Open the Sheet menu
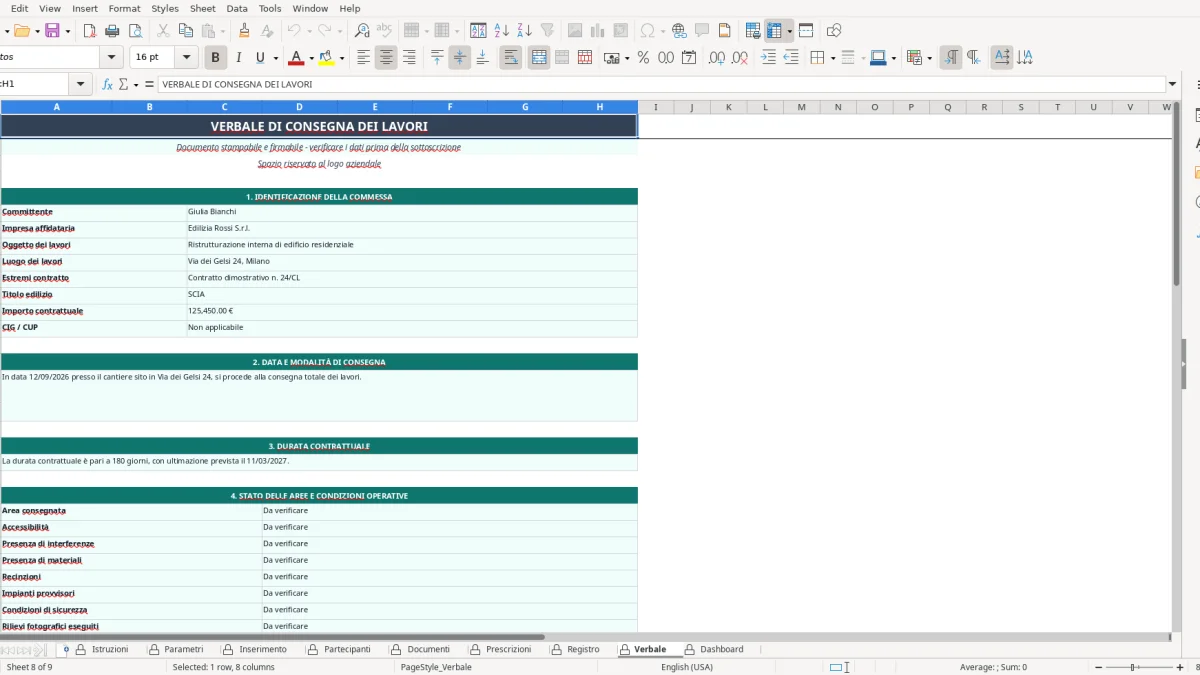The height and width of the screenshot is (675, 1200). pyautogui.click(x=202, y=8)
